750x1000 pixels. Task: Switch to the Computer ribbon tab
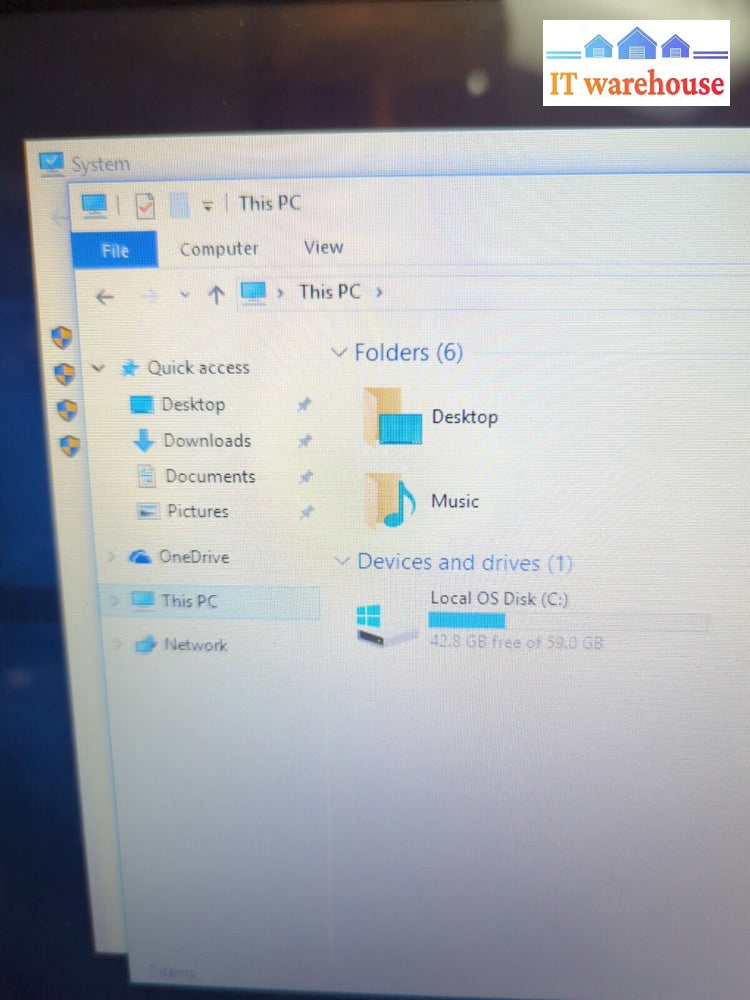pyautogui.click(x=218, y=249)
